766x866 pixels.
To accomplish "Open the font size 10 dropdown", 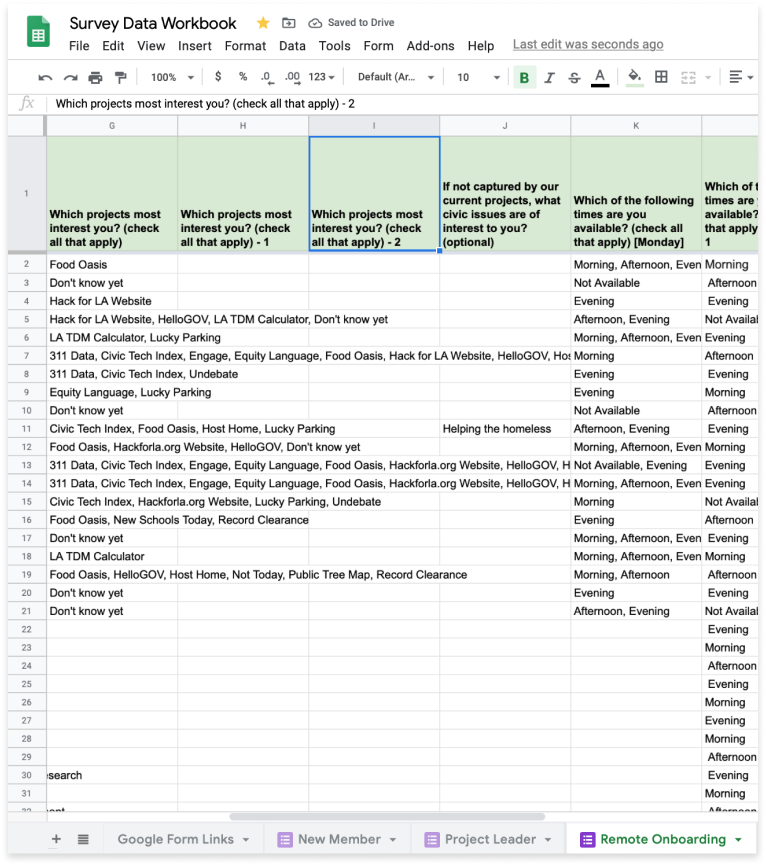I will tap(478, 77).
